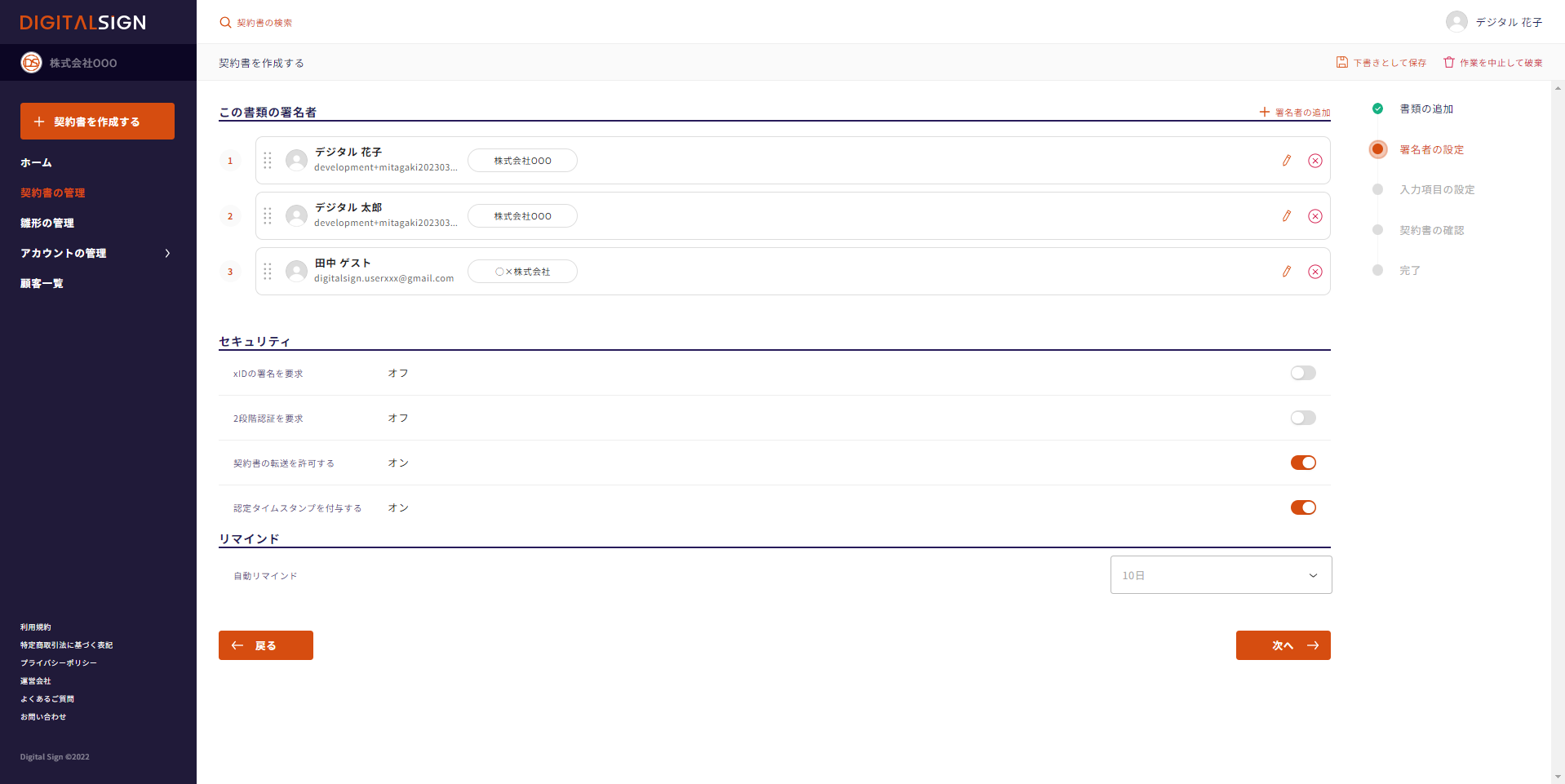
Task: Turn on the 2段階認証を要求 switch
Action: 1302,418
